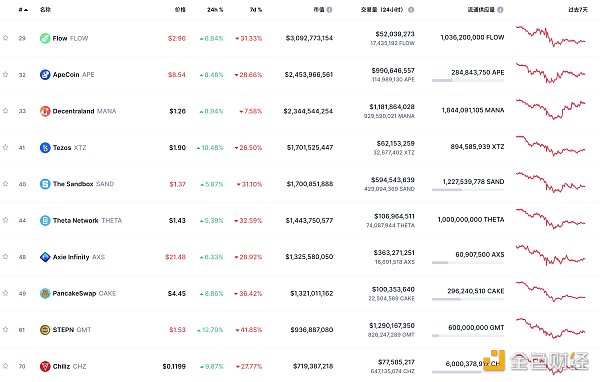Click the Axie Infinity logo icon
Screen dimensions: 600x382
click(x=45, y=257)
